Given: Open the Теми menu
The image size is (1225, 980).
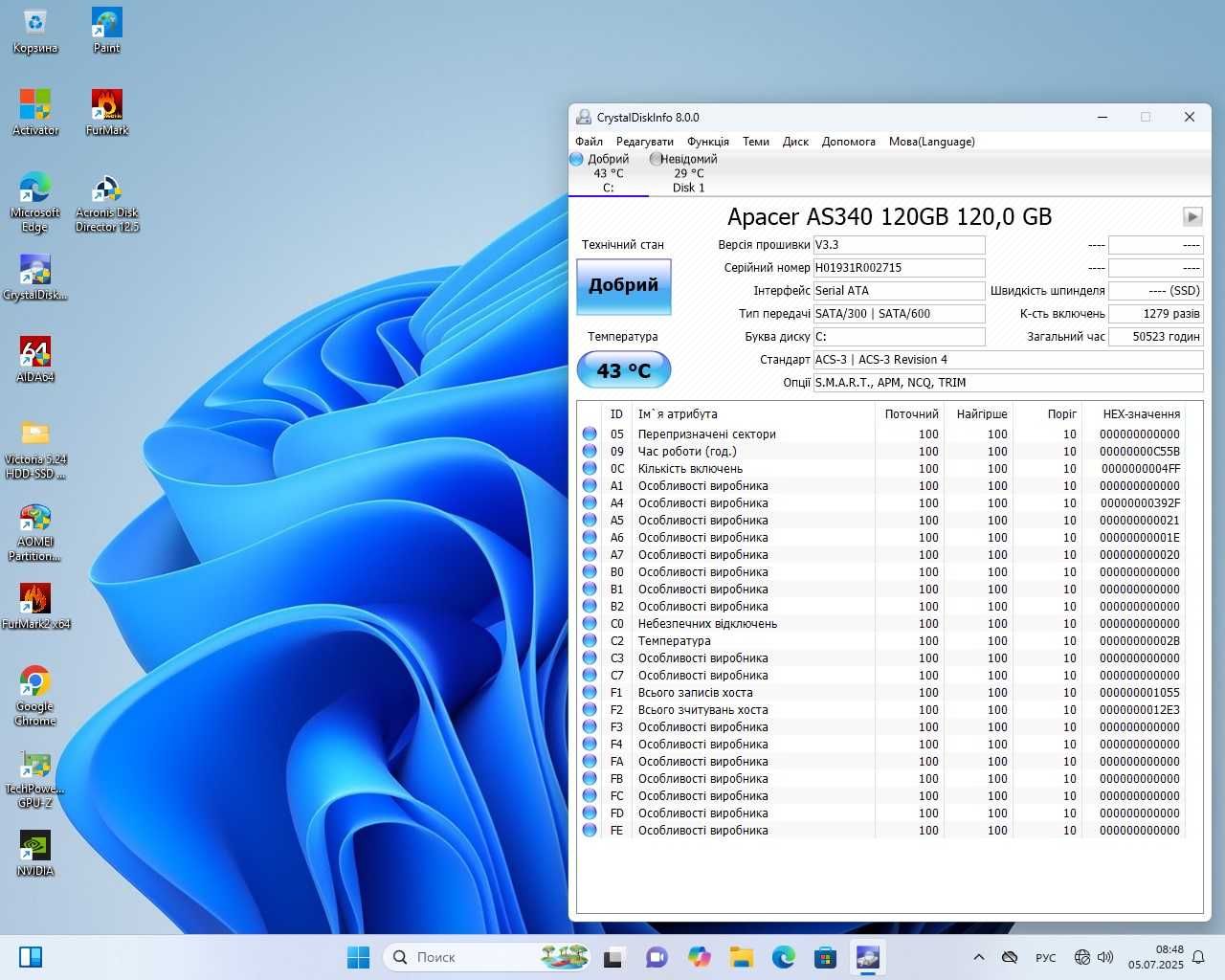Looking at the screenshot, I should (x=756, y=142).
